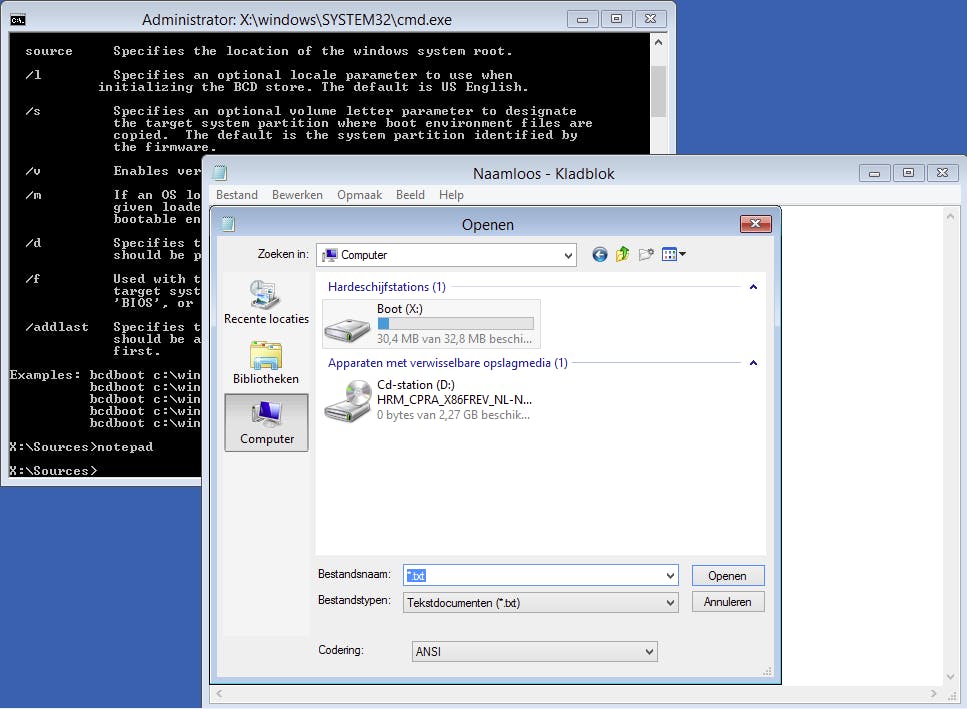Image resolution: width=967 pixels, height=709 pixels.
Task: Open the Bewerken menu in Kladblok
Action: point(297,195)
